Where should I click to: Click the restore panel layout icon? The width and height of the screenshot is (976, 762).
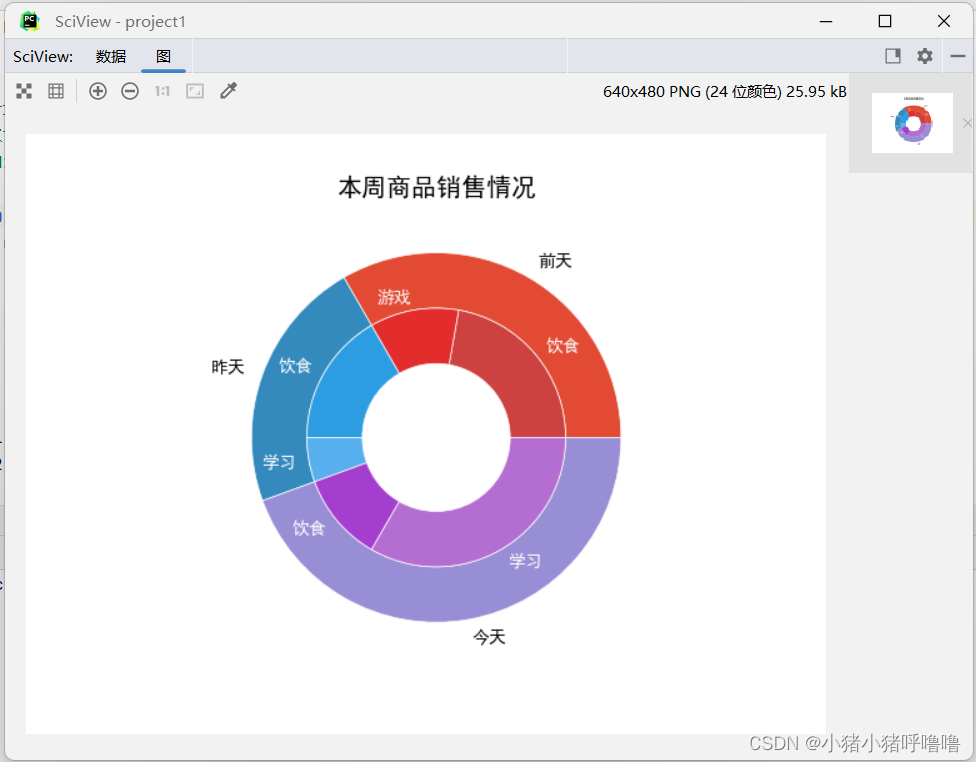(x=891, y=56)
